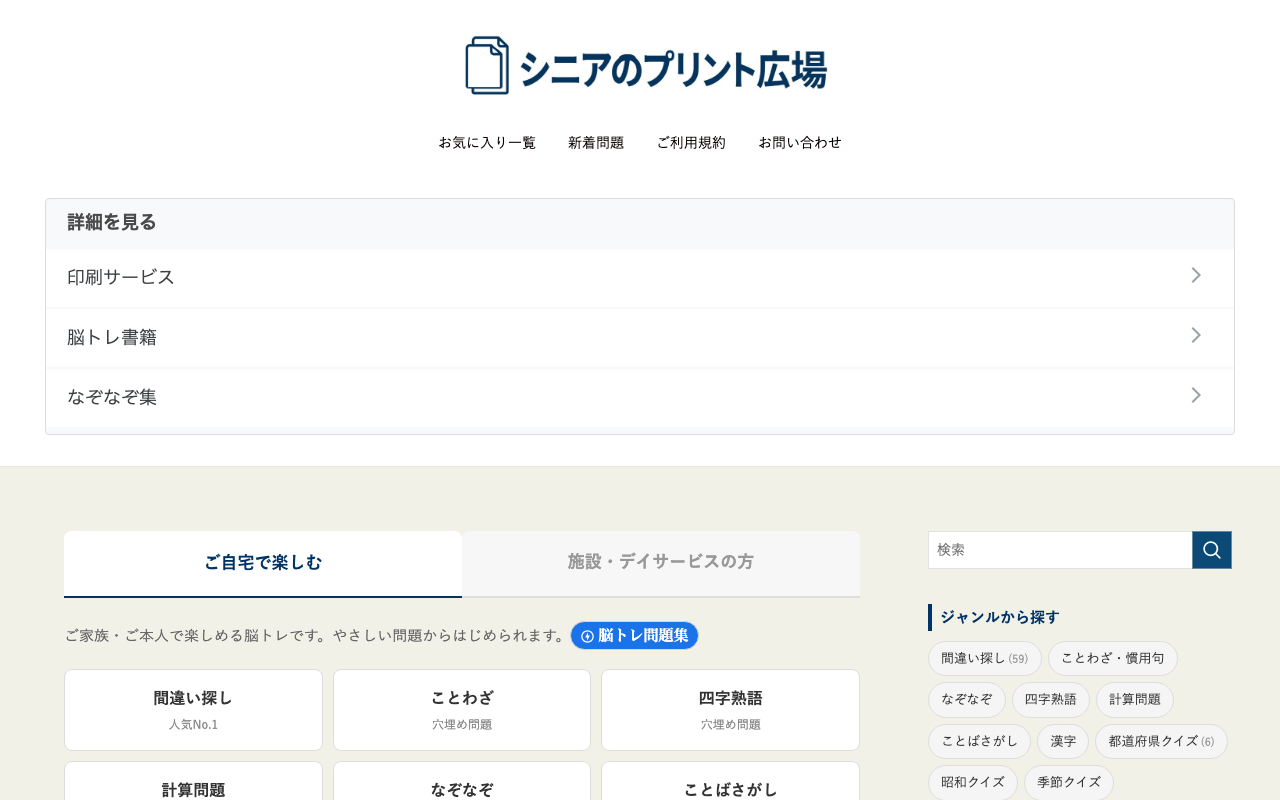Select the 都道府県クイズ (6) genre tag
This screenshot has height=800, width=1280.
(x=1161, y=741)
